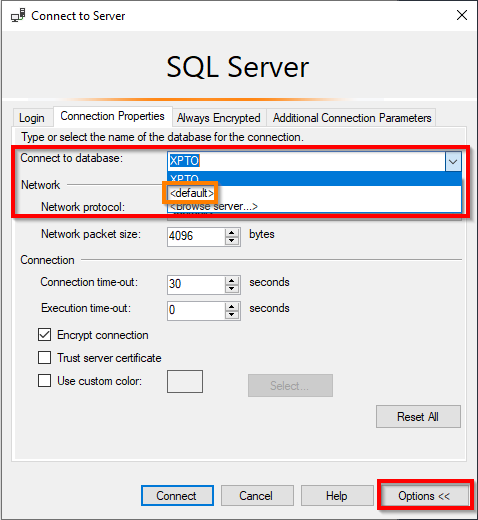Uncheck the Encrypt connection checkbox

click(x=44, y=335)
